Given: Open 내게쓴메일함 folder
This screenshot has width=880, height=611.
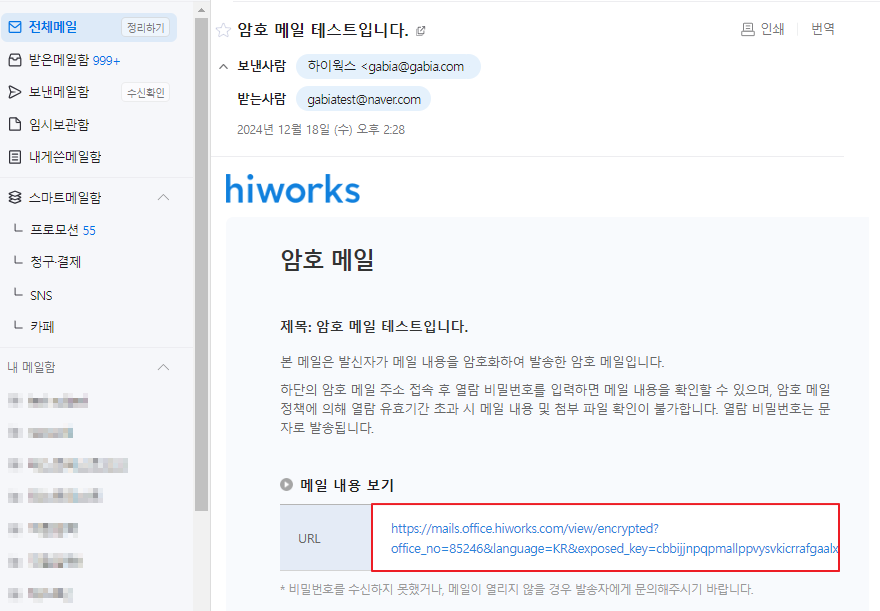Looking at the screenshot, I should 65,157.
